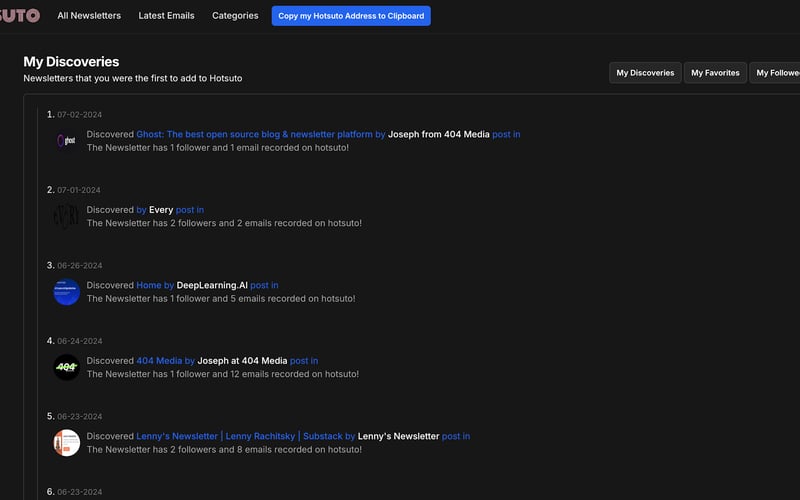This screenshot has height=500, width=800.
Task: Click 'Newsletters that you were the first' subtitle
Action: pyautogui.click(x=133, y=78)
